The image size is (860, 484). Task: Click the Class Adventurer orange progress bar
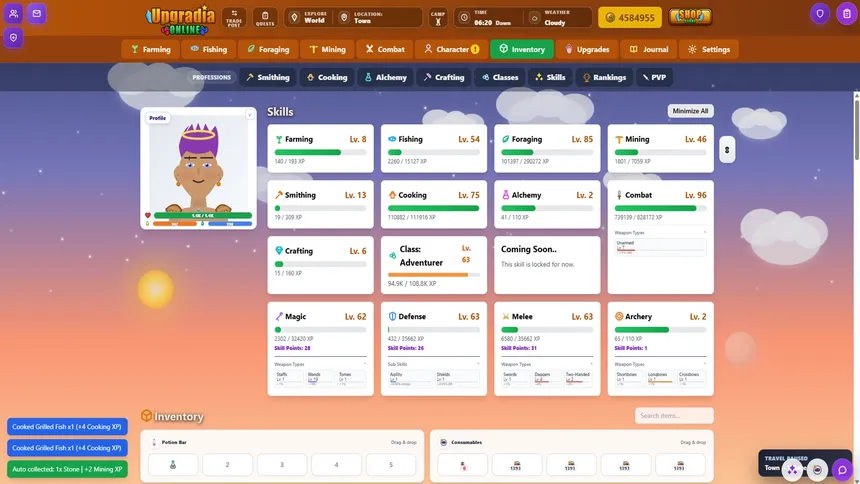433,275
